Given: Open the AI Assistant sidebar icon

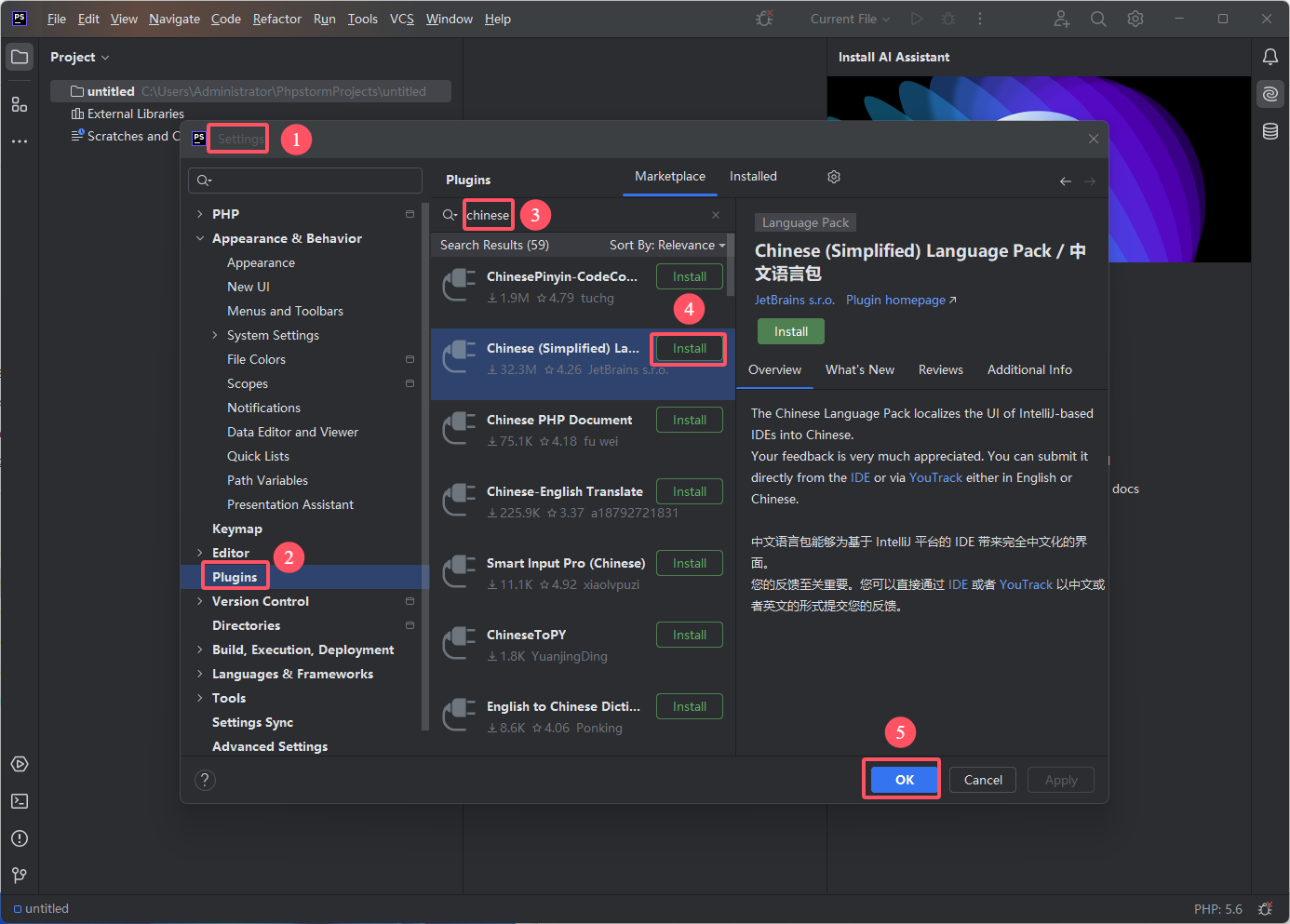Looking at the screenshot, I should [1270, 94].
